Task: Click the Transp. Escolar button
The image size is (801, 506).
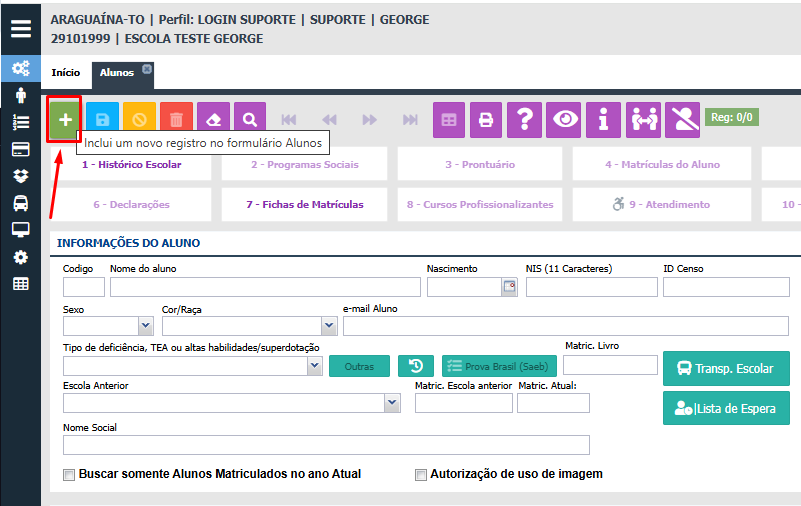Action: point(726,368)
